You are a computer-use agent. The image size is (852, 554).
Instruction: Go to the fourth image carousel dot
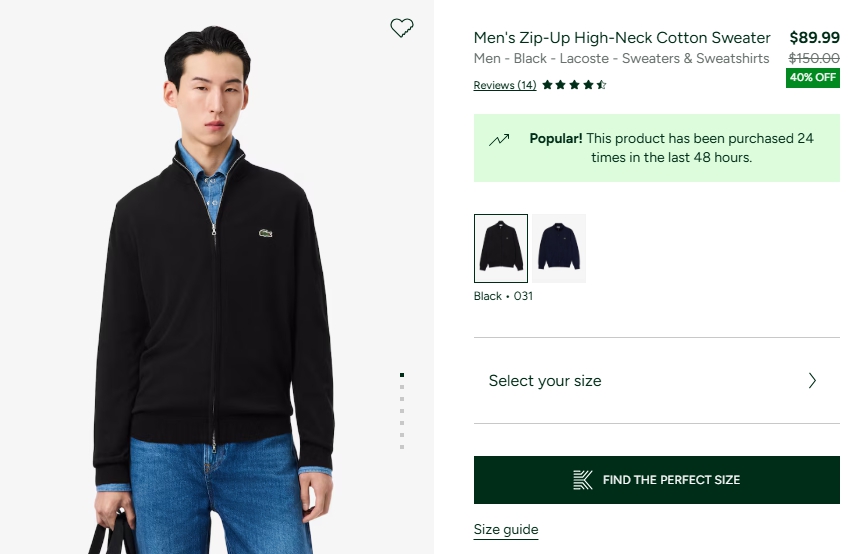click(402, 411)
